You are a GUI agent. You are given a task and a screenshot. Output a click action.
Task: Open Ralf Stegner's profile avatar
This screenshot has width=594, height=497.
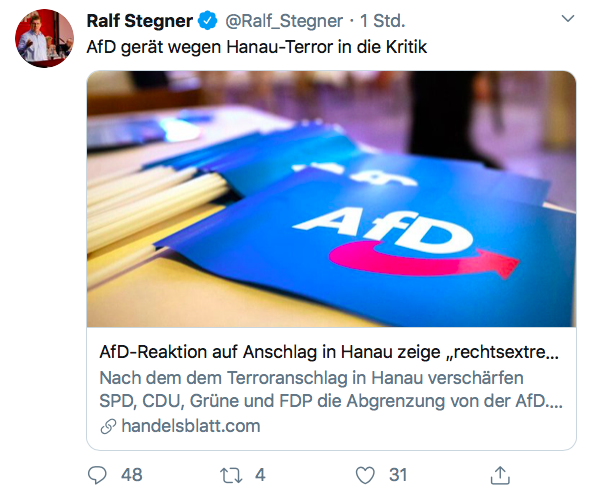44,38
